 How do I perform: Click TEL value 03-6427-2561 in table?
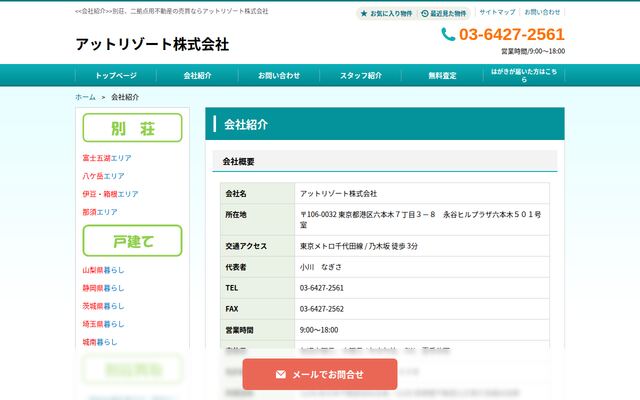(x=322, y=288)
